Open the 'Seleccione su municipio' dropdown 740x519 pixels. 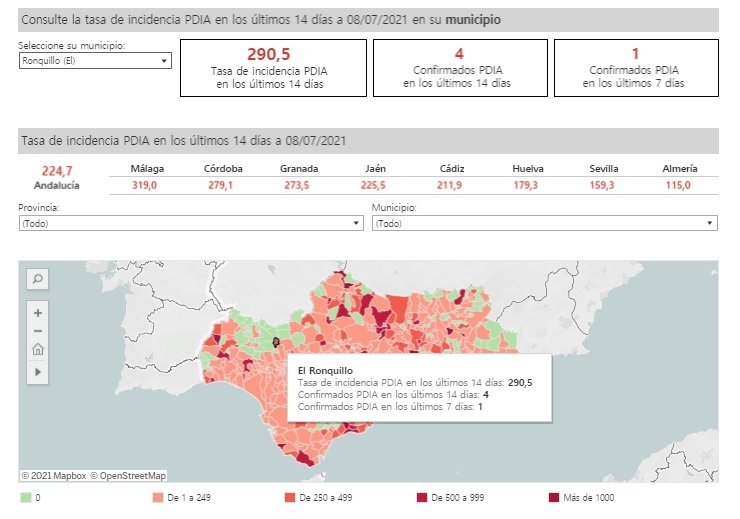(x=95, y=61)
